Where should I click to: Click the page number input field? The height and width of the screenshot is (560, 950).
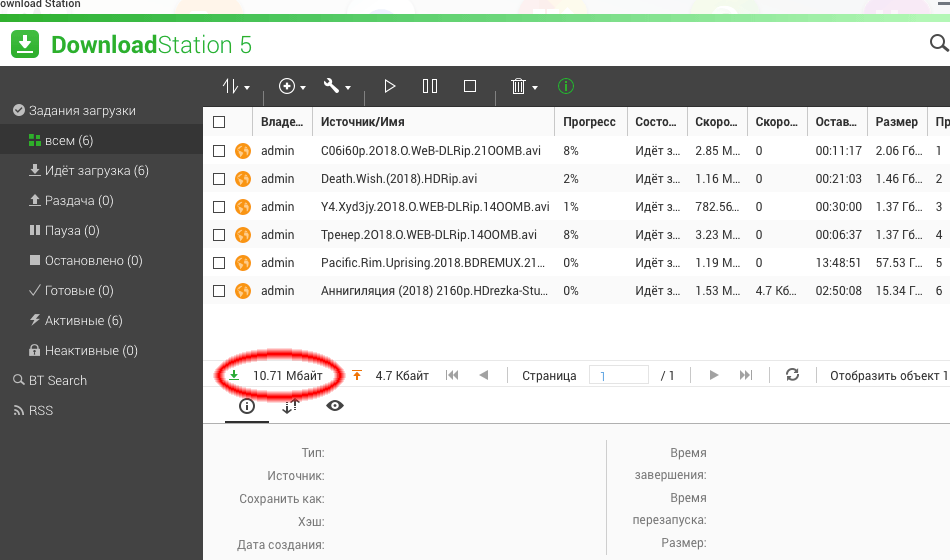(x=619, y=376)
